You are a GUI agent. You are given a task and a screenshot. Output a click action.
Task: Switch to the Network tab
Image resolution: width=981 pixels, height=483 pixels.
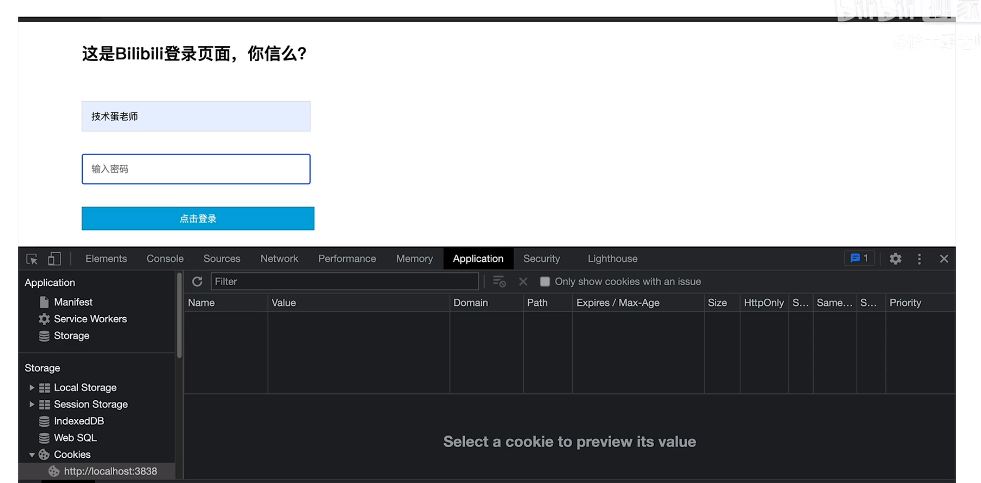click(279, 258)
